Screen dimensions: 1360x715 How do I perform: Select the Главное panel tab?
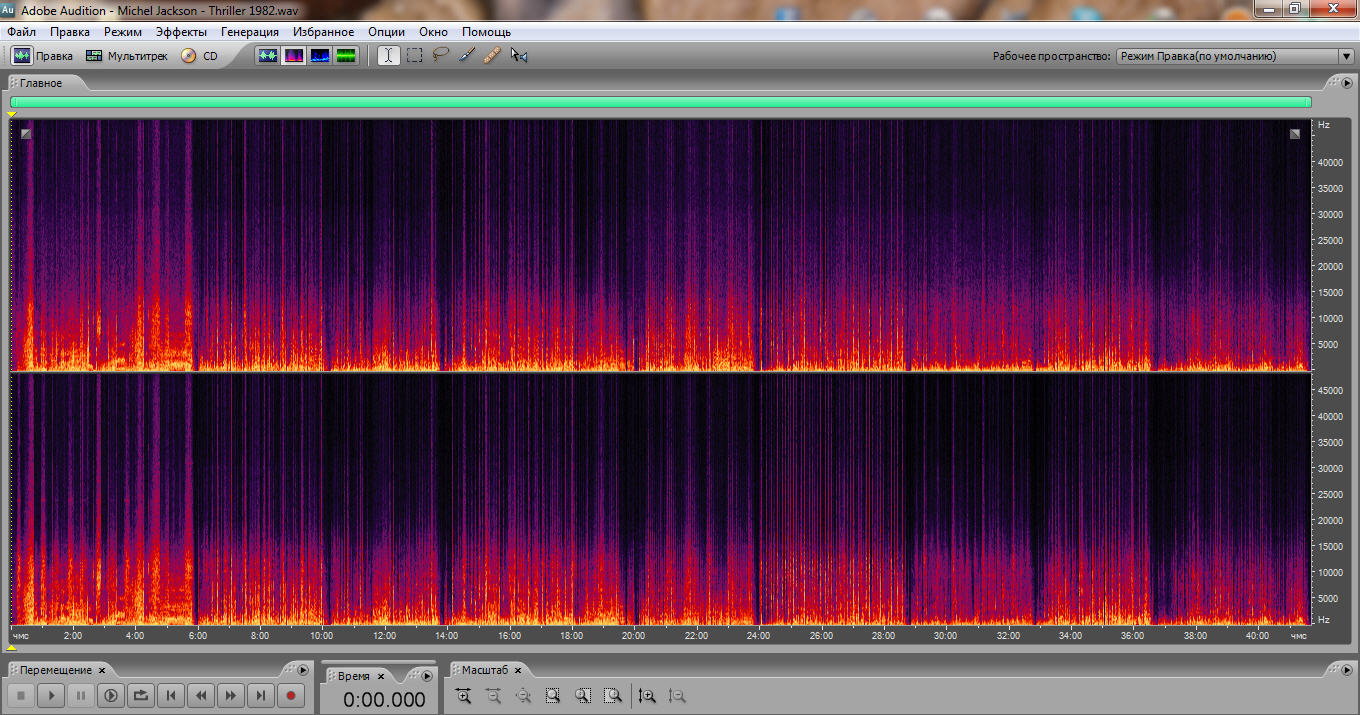pos(41,83)
